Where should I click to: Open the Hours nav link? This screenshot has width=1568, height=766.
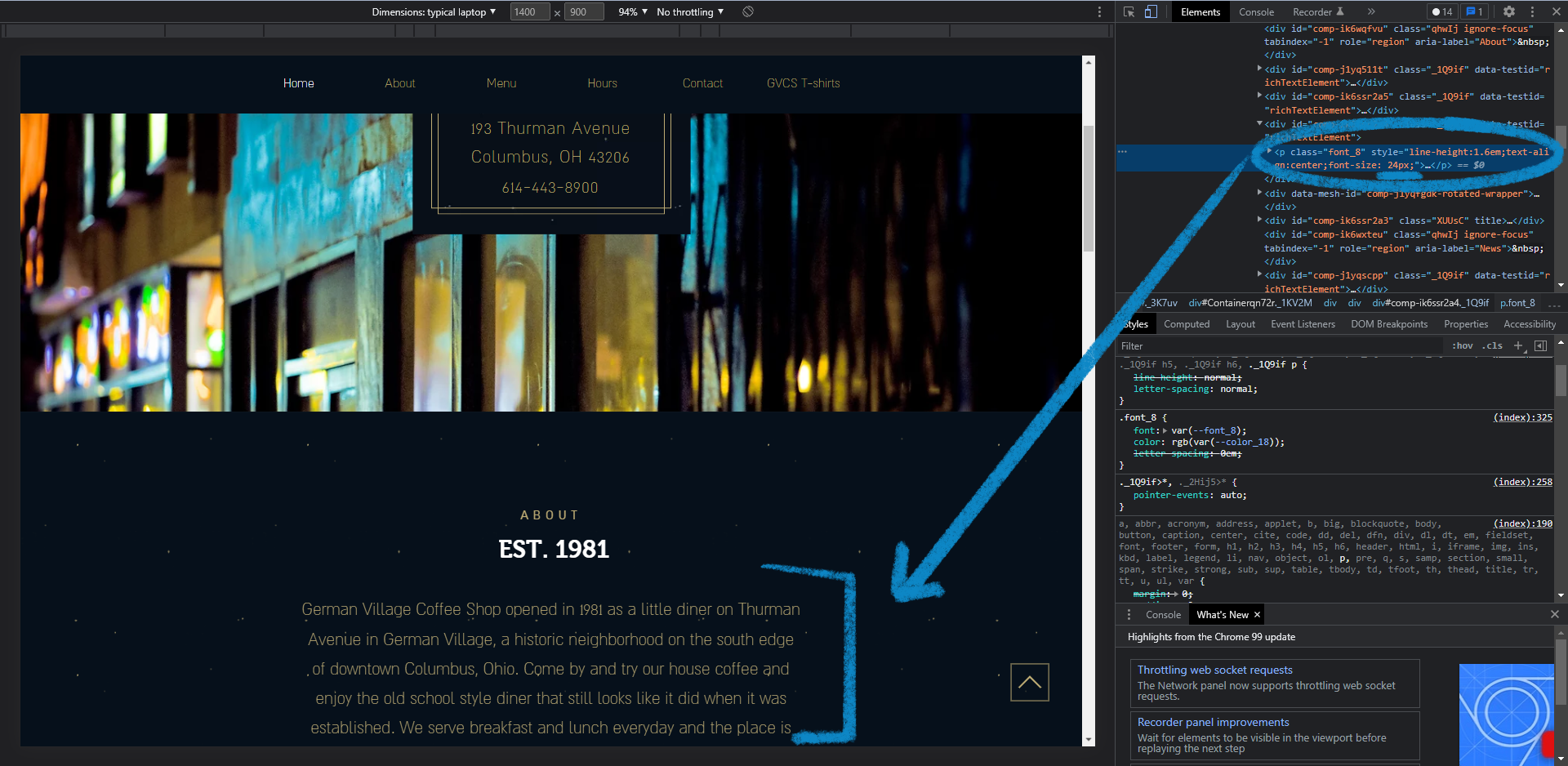point(602,83)
